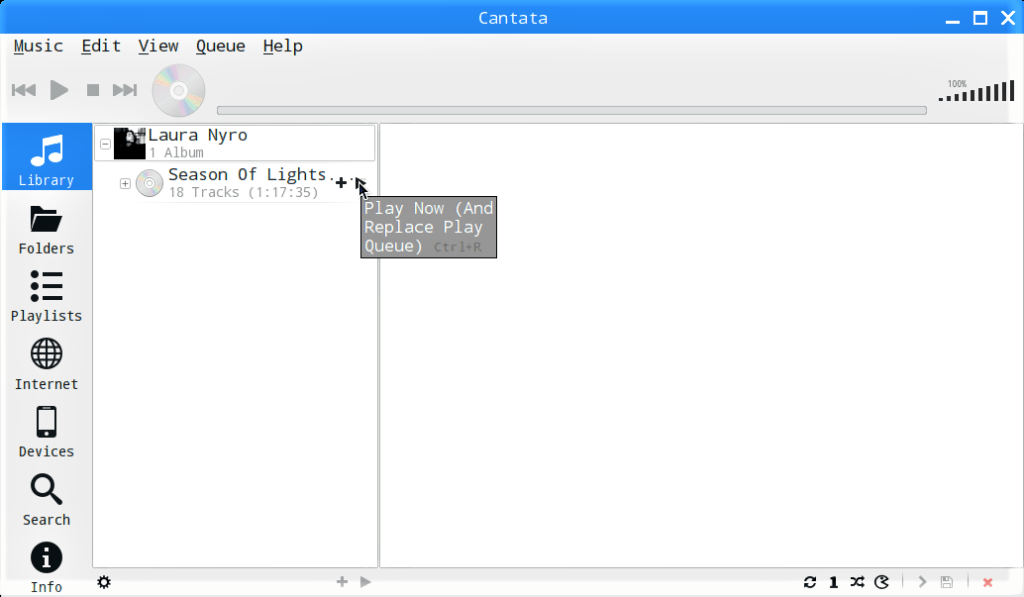
Task: Open the Help menu
Action: coord(283,46)
